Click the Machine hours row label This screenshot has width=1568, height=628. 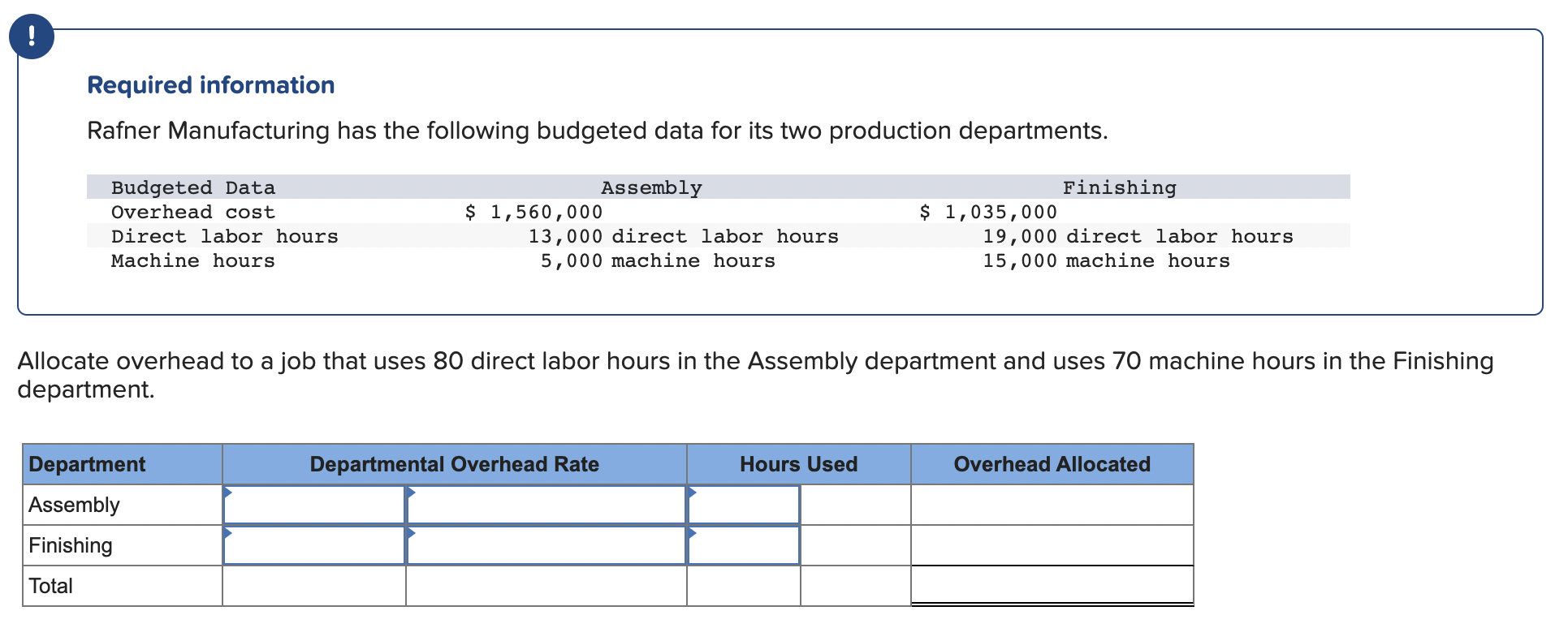[193, 260]
